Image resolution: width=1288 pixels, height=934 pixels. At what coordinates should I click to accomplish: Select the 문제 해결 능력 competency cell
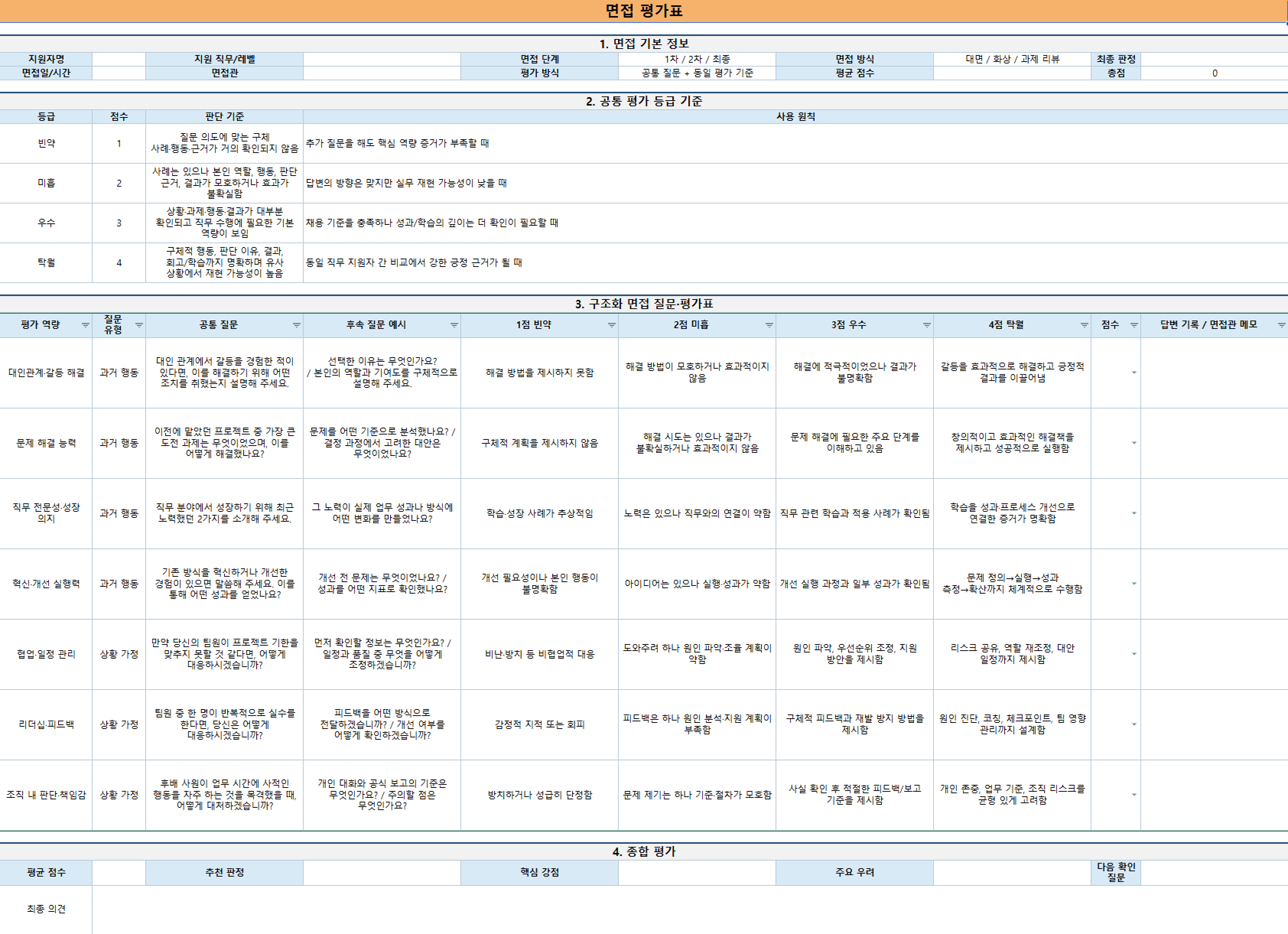pos(46,443)
